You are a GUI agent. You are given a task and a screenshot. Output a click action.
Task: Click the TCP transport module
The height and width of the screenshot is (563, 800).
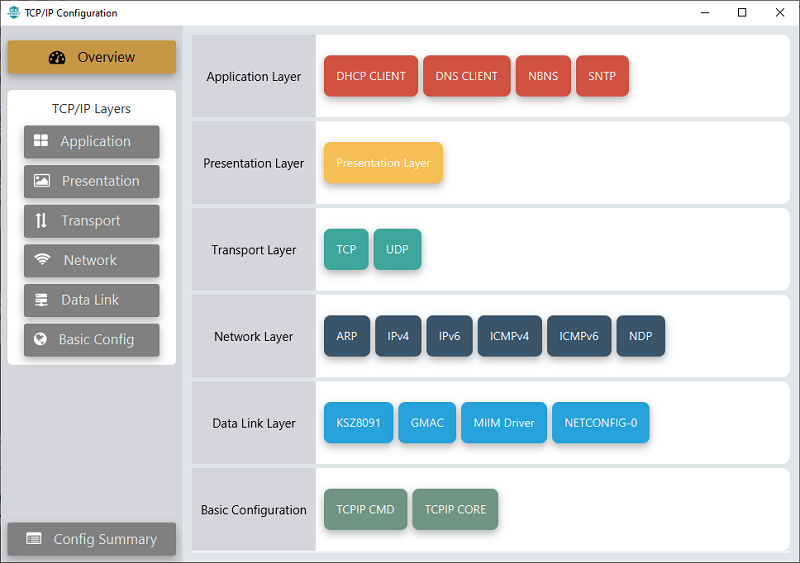click(x=346, y=250)
